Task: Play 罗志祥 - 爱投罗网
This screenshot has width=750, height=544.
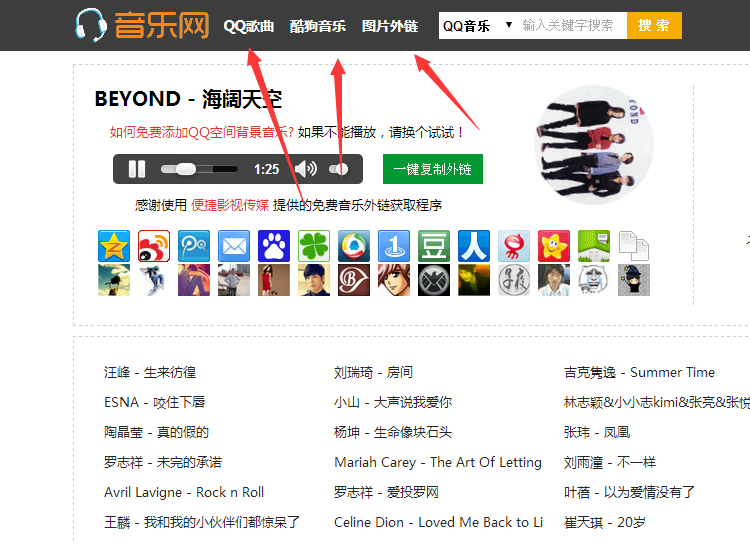Action: (x=386, y=492)
